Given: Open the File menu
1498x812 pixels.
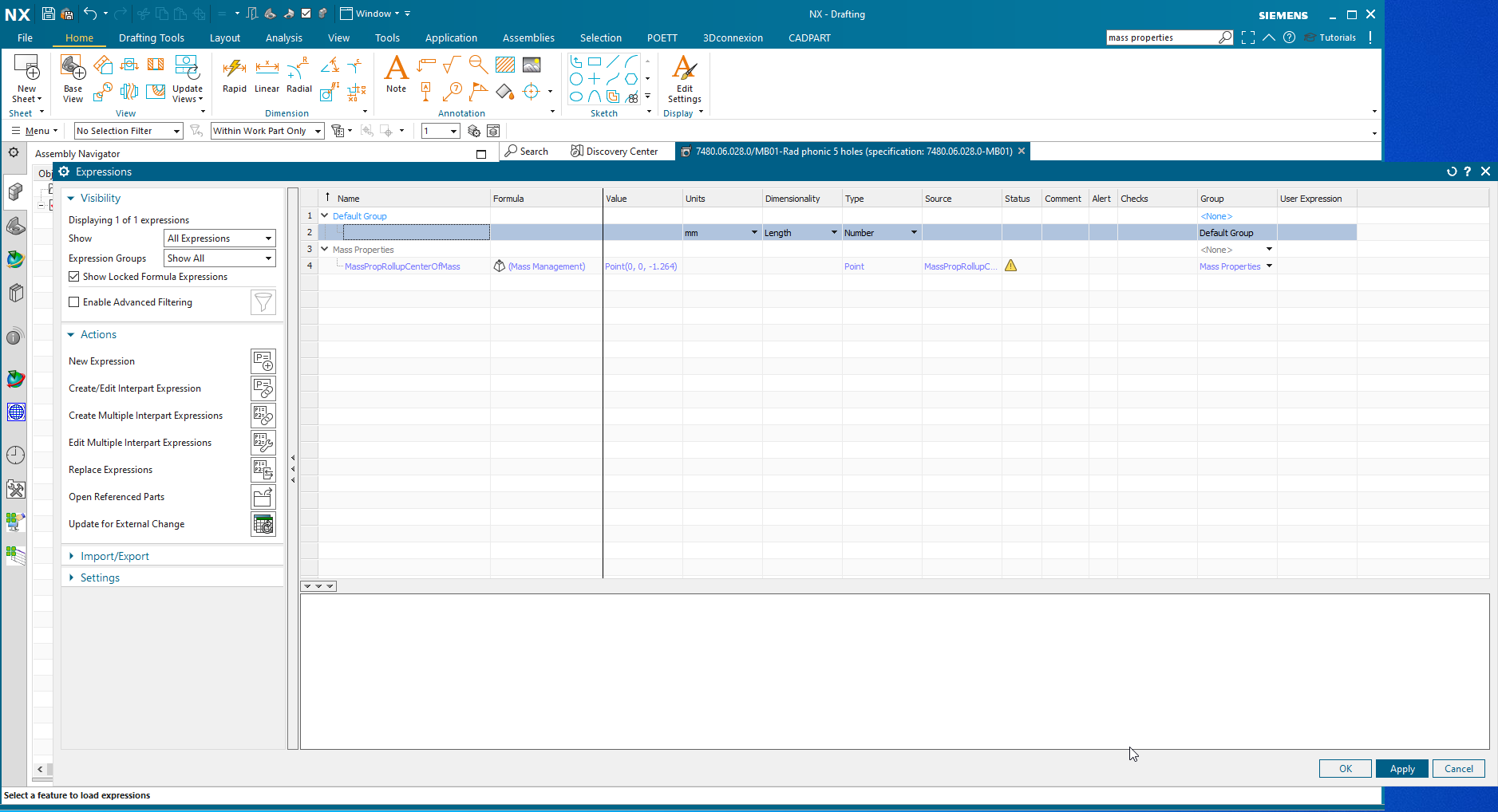Looking at the screenshot, I should [x=26, y=37].
